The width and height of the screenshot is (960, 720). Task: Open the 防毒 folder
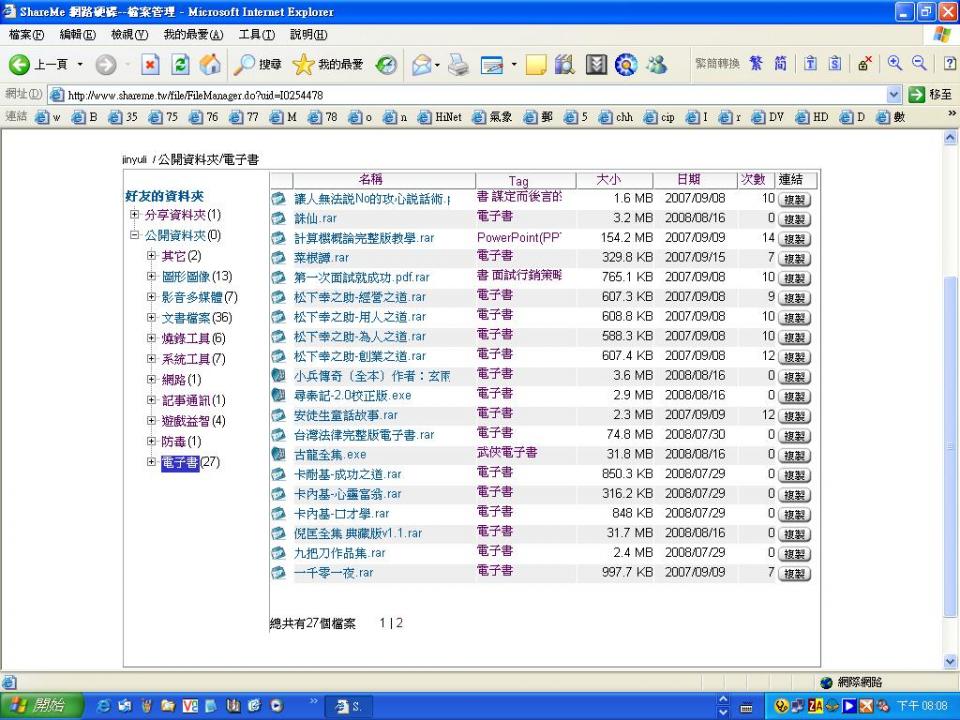tap(173, 441)
